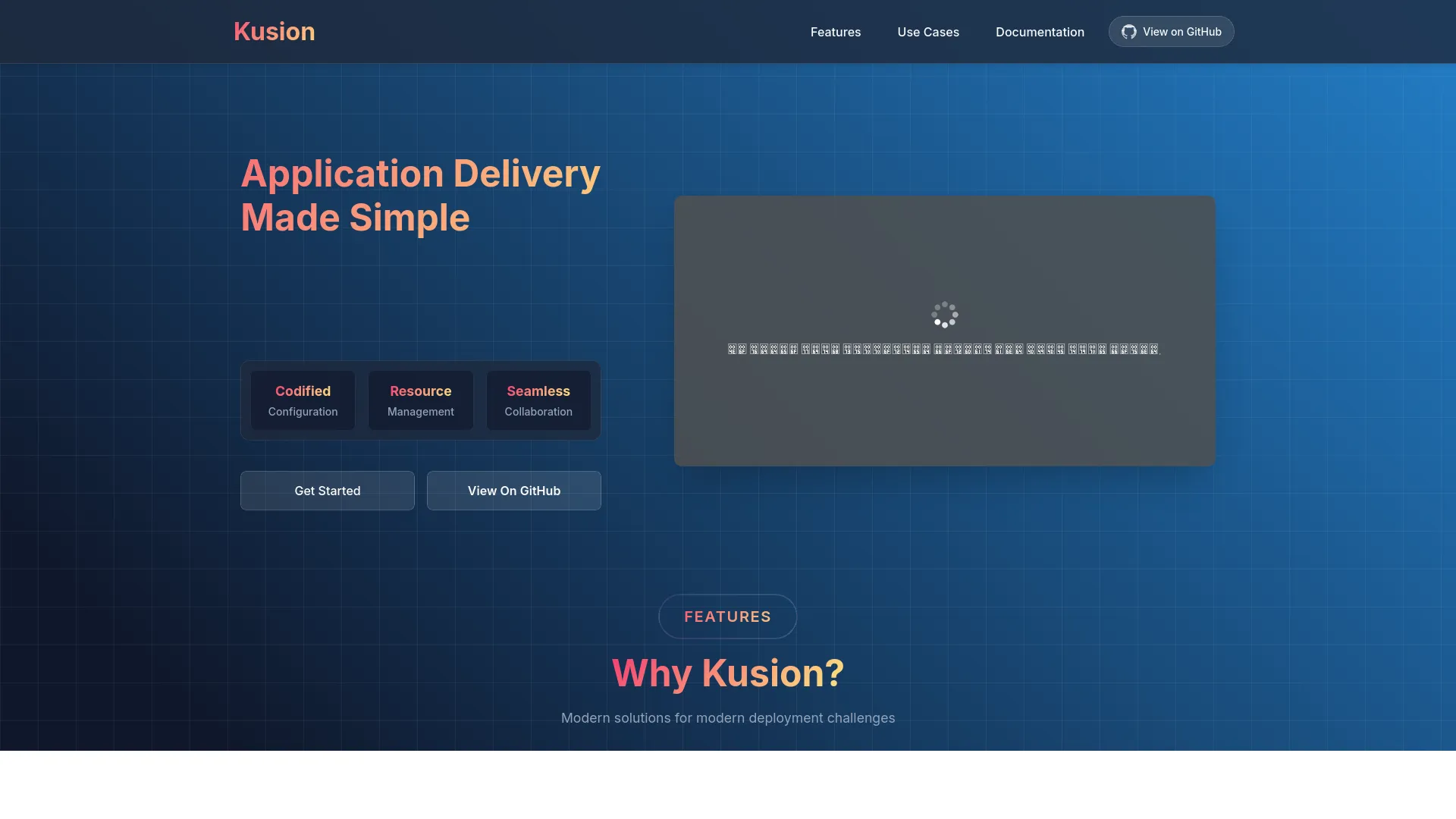Click the Kusion logo in the header
1456x819 pixels.
point(274,31)
